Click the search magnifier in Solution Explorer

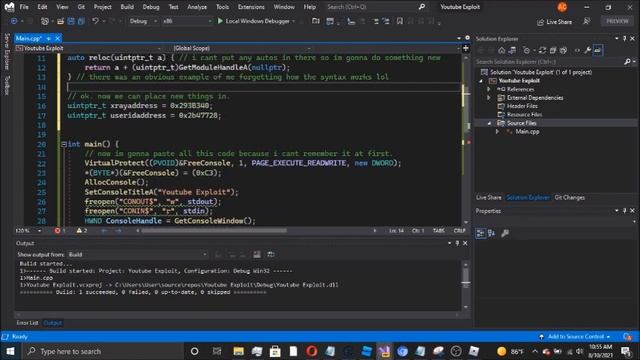click(x=627, y=62)
